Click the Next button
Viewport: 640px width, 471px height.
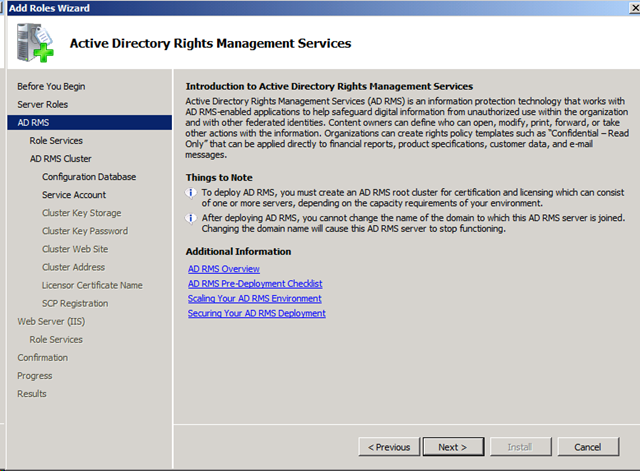click(x=453, y=447)
